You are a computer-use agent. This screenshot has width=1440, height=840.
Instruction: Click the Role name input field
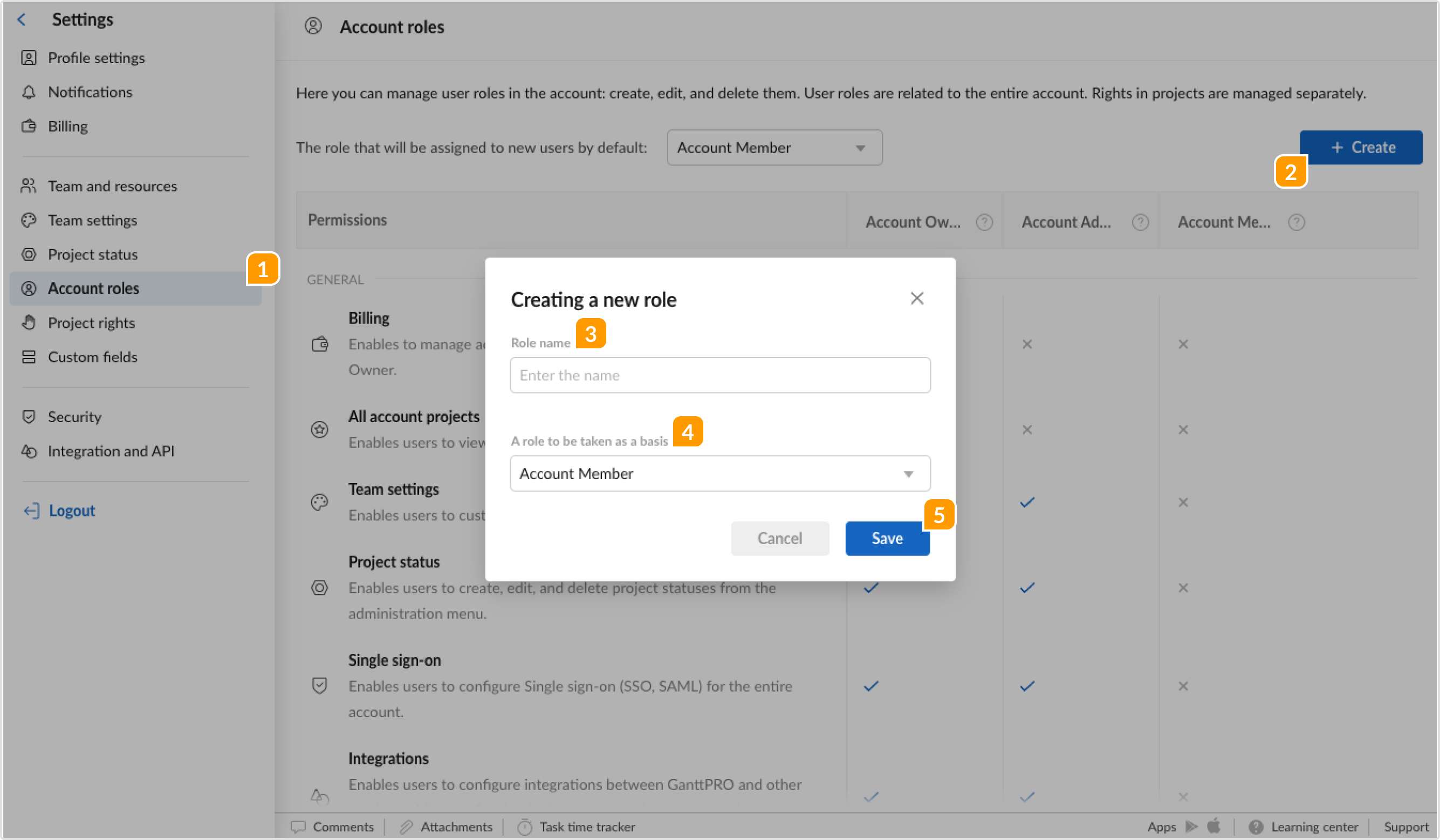click(720, 375)
